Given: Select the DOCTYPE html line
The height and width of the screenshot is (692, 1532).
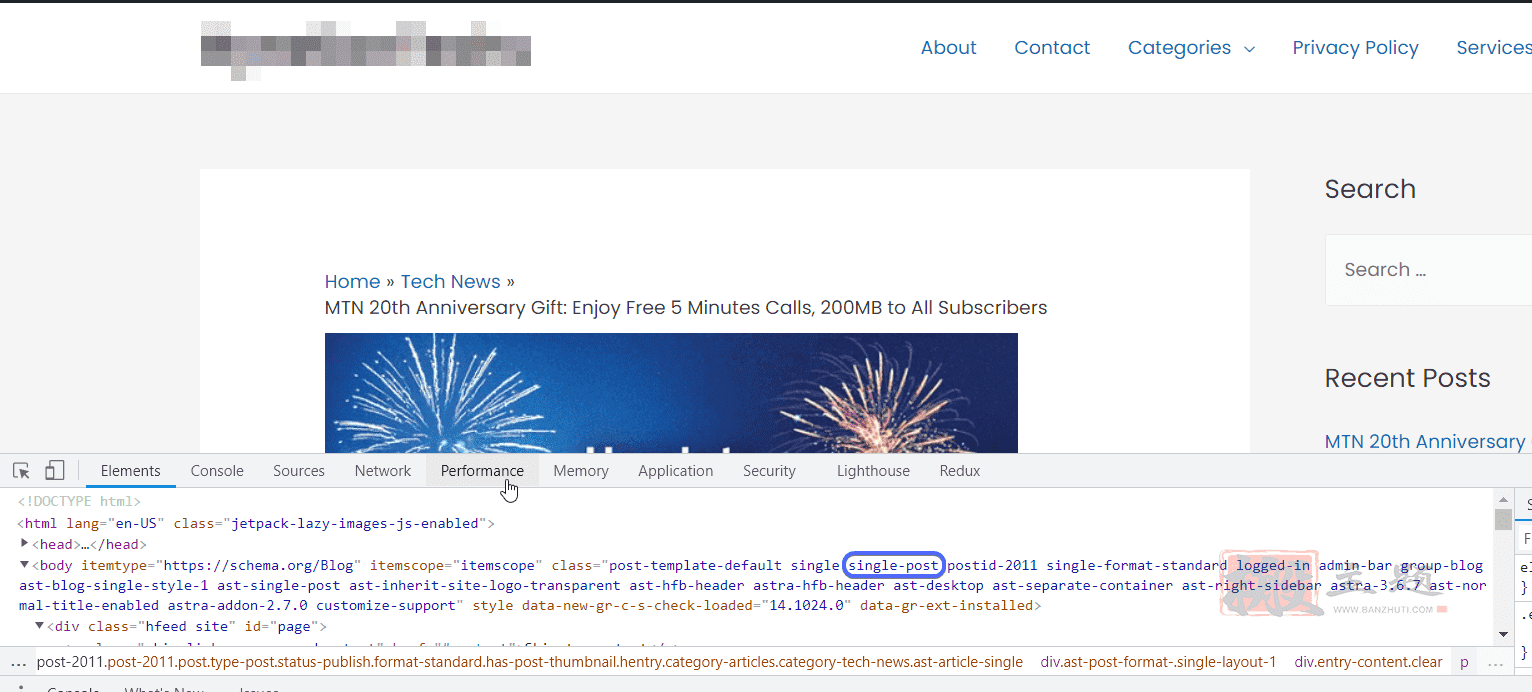Looking at the screenshot, I should click(x=79, y=502).
